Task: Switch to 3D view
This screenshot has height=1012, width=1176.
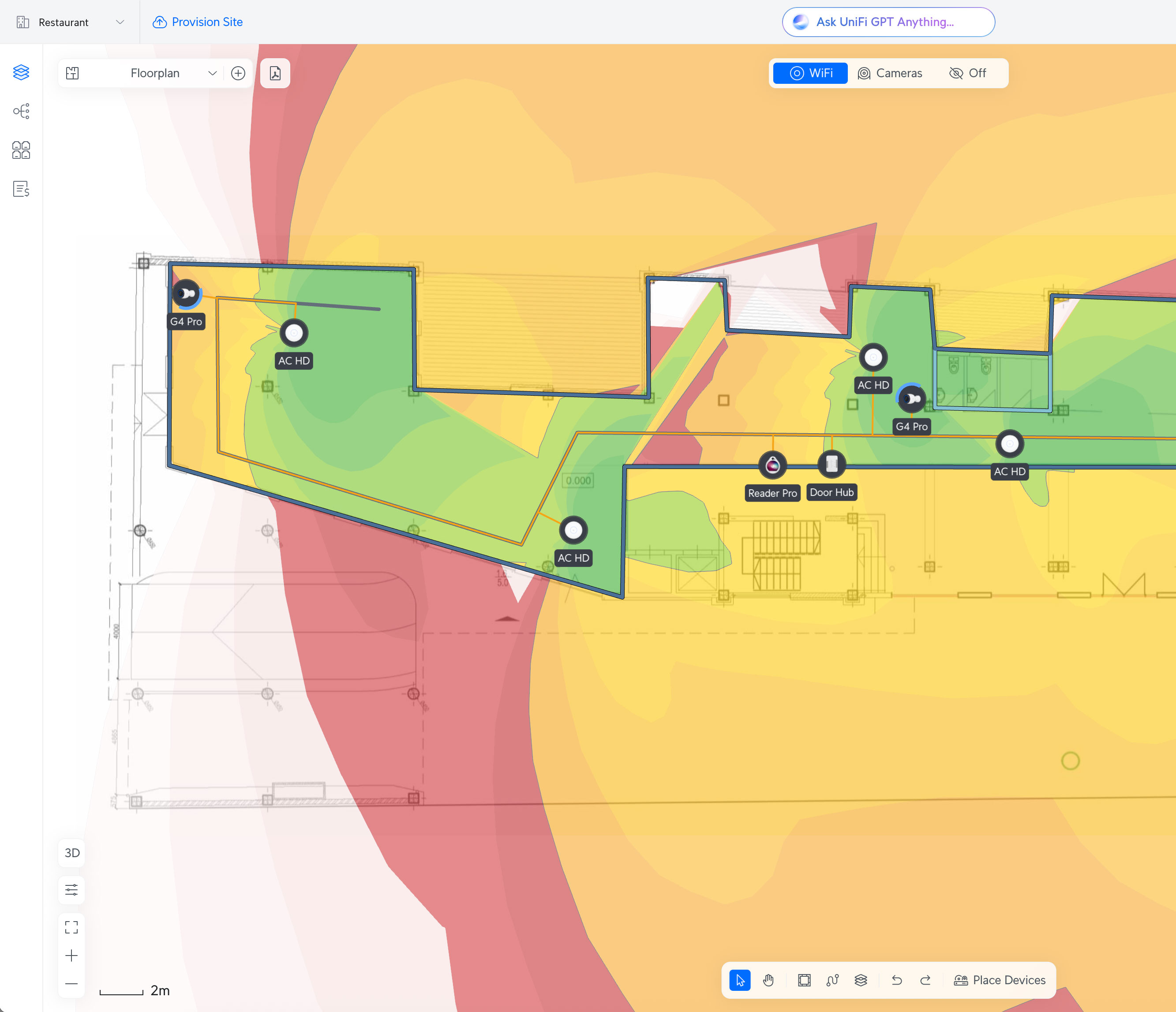Action: pyautogui.click(x=71, y=852)
